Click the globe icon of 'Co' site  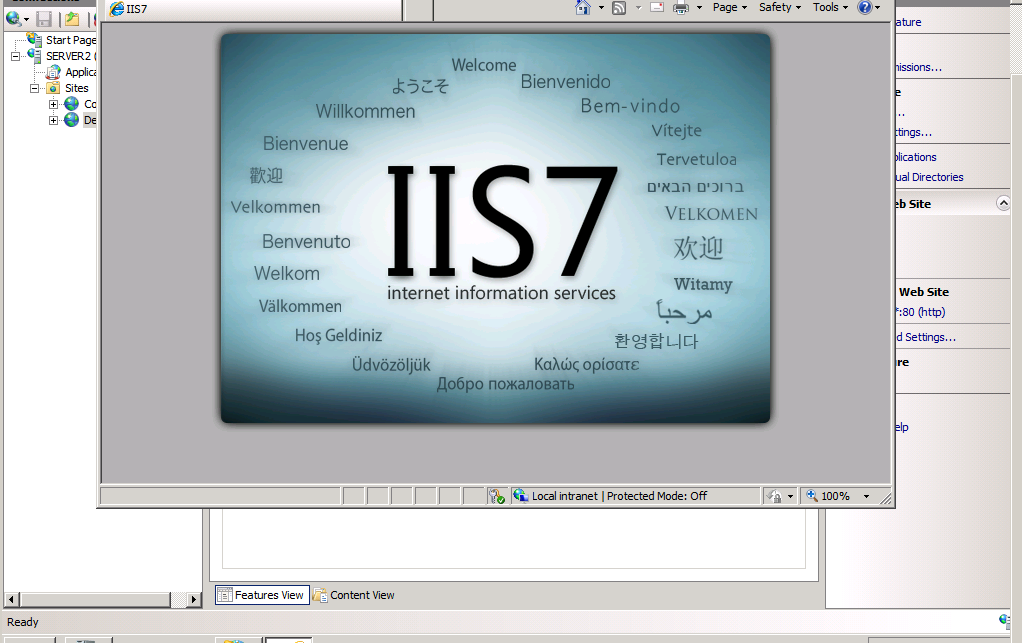(72, 104)
